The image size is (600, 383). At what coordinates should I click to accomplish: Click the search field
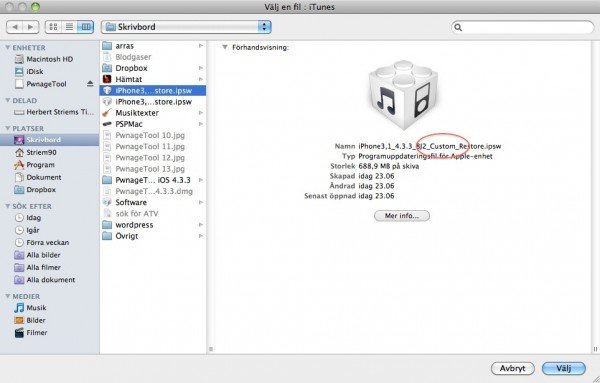point(523,27)
